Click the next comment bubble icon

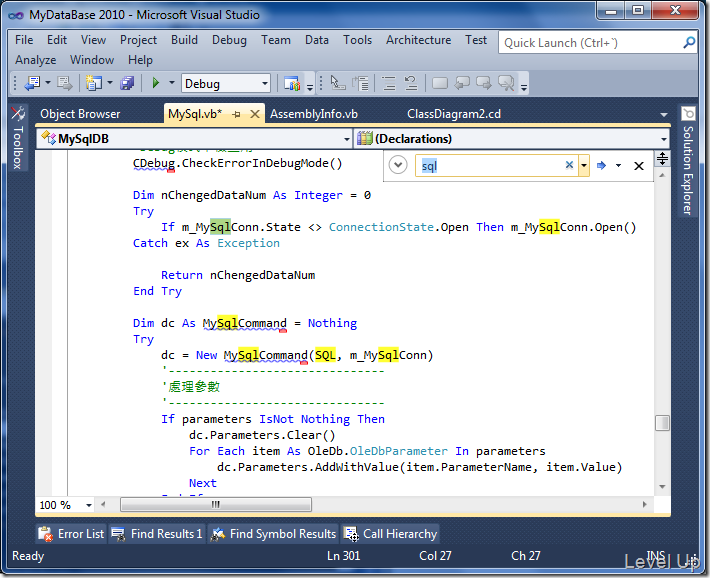(x=484, y=83)
